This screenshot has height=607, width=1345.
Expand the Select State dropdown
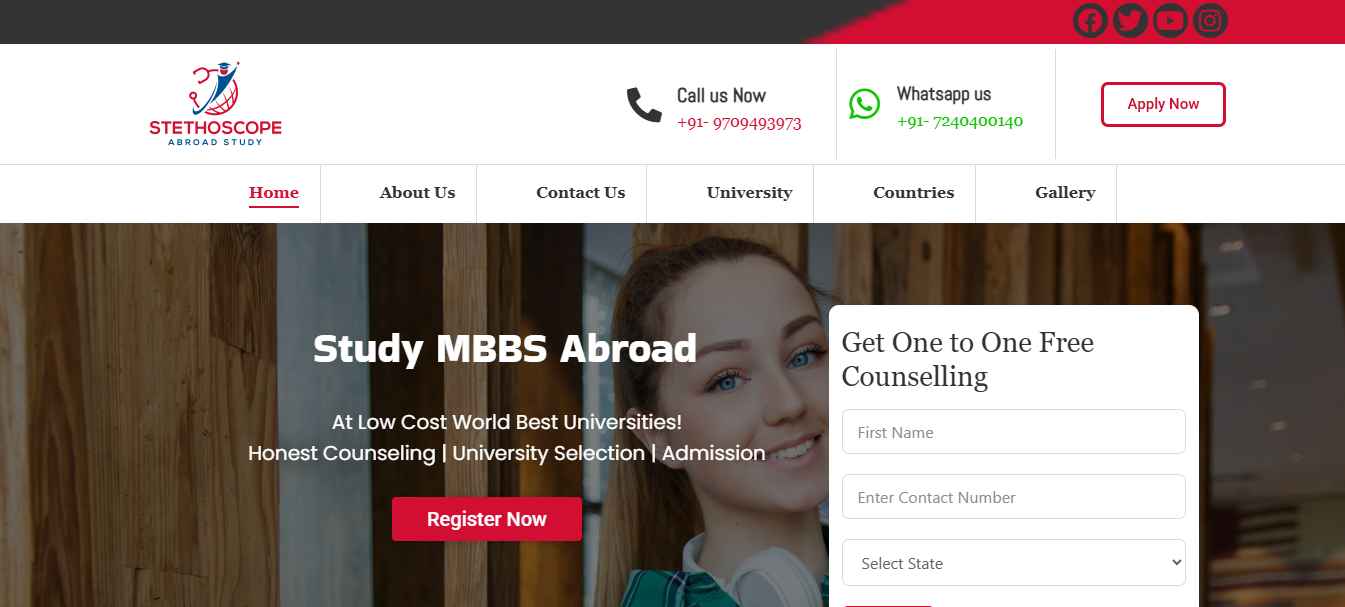click(x=1014, y=563)
